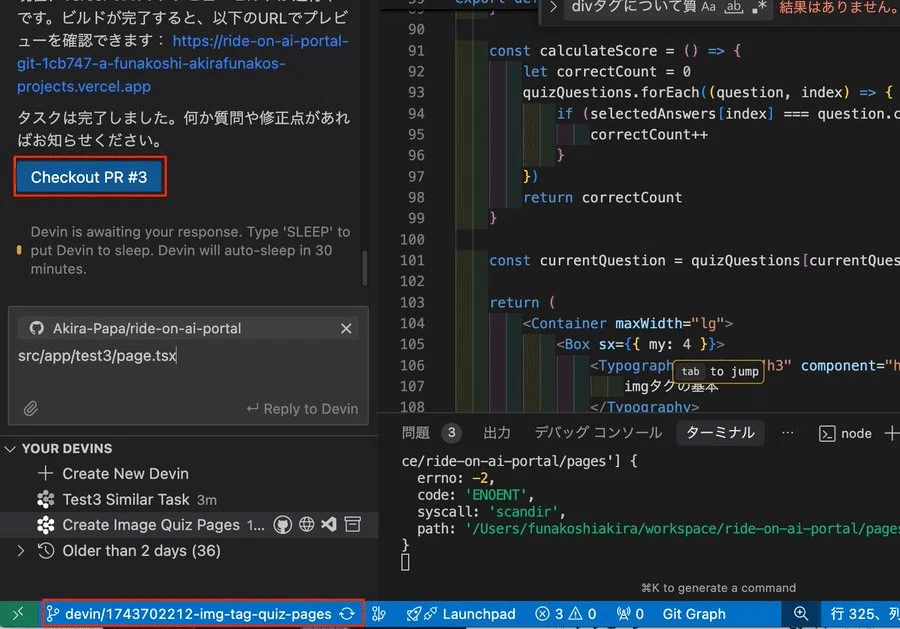Image resolution: width=900 pixels, height=629 pixels.
Task: Open ports forwarded indicator showing 0
Action: pyautogui.click(x=630, y=614)
